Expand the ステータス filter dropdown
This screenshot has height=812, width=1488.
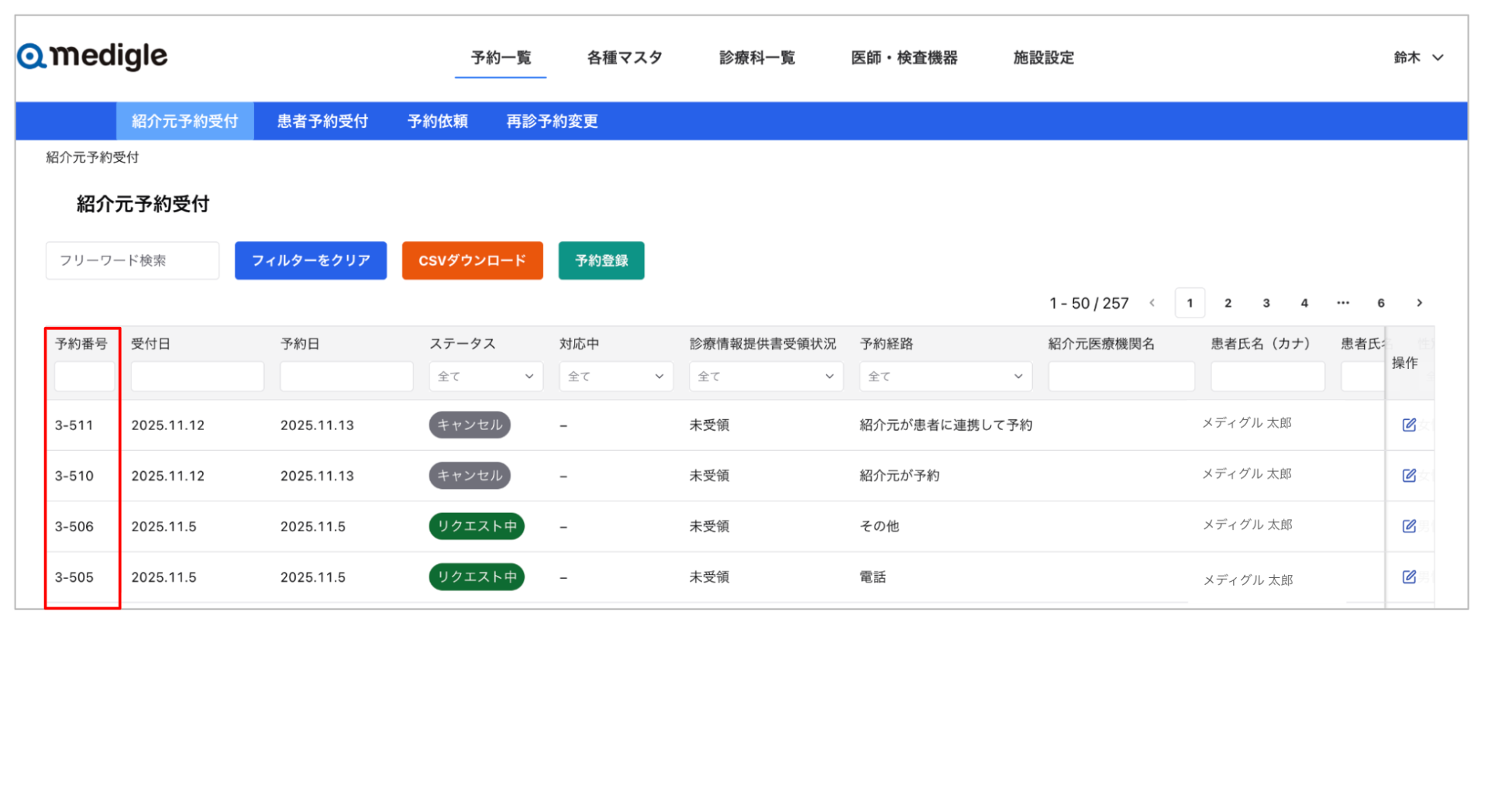[x=485, y=377]
